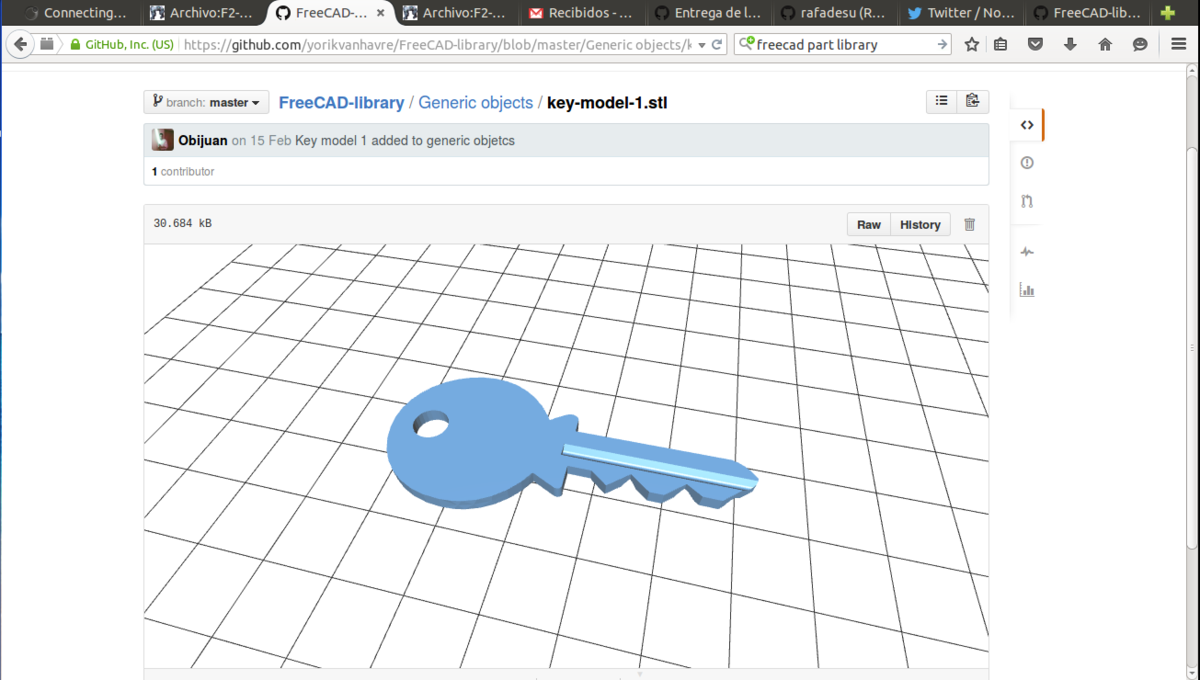The image size is (1200, 680).
Task: Open the Issues sidebar icon
Action: (1027, 163)
